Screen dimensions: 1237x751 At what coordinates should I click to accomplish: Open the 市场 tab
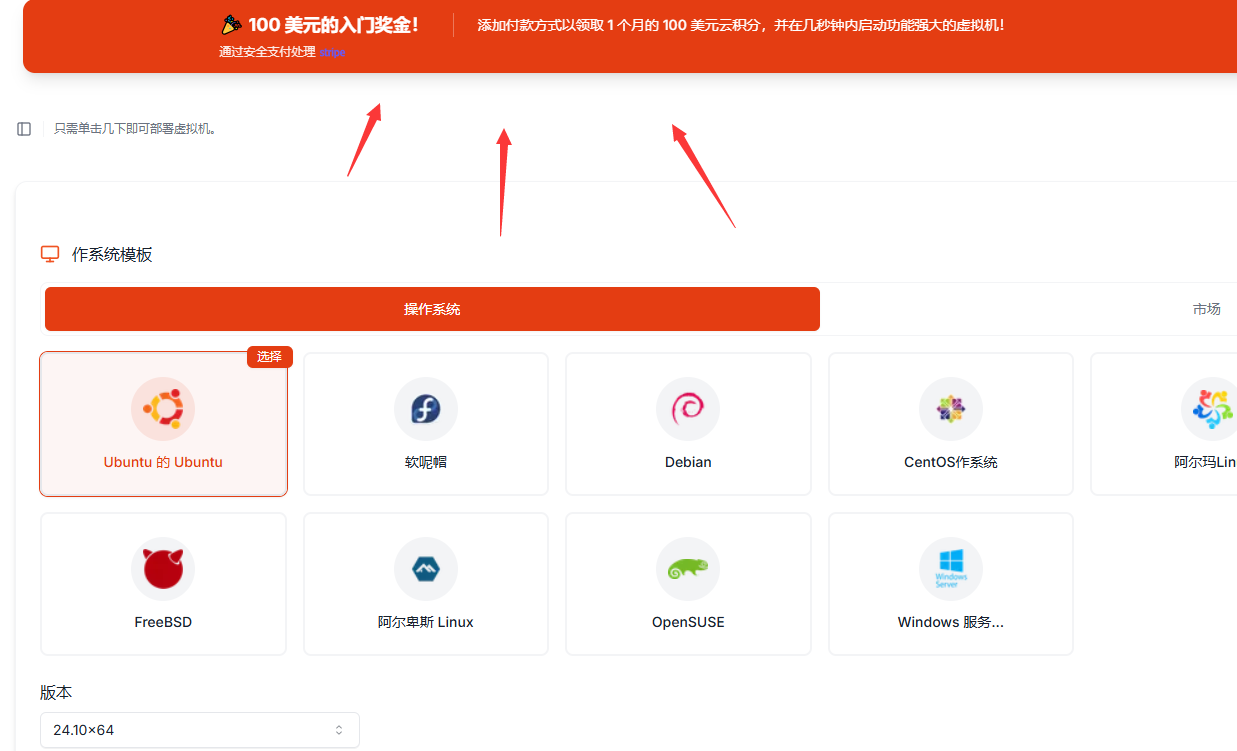1206,309
